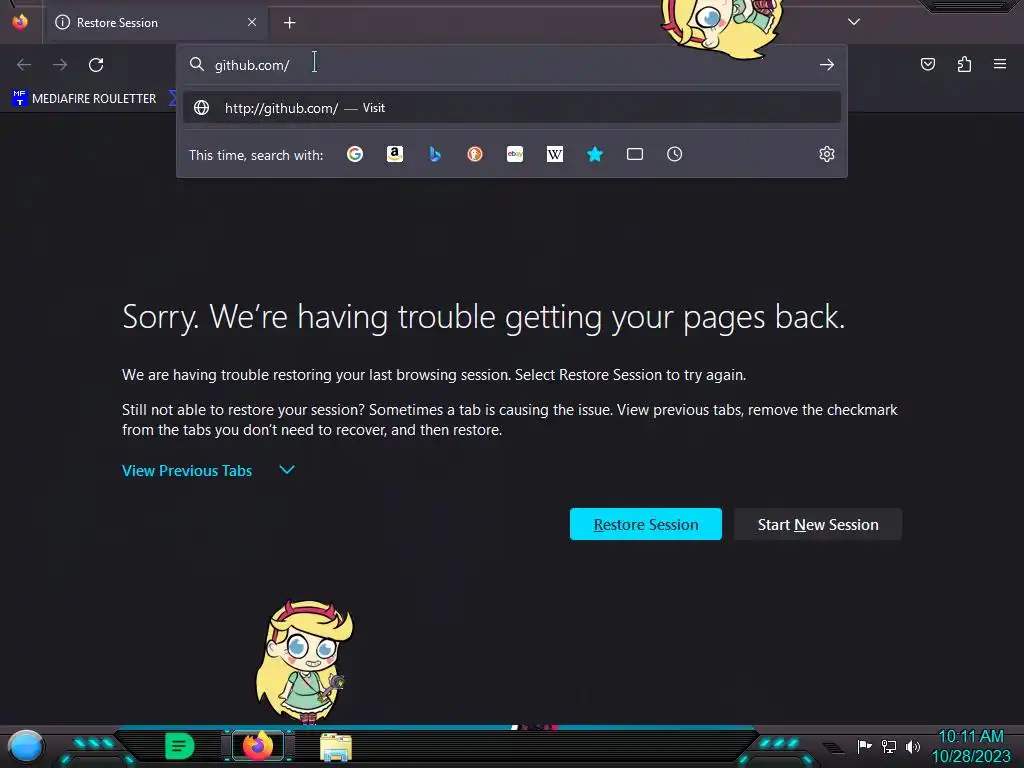Viewport: 1024px width, 768px height.
Task: Open the Extensions puzzle icon
Action: (x=964, y=64)
